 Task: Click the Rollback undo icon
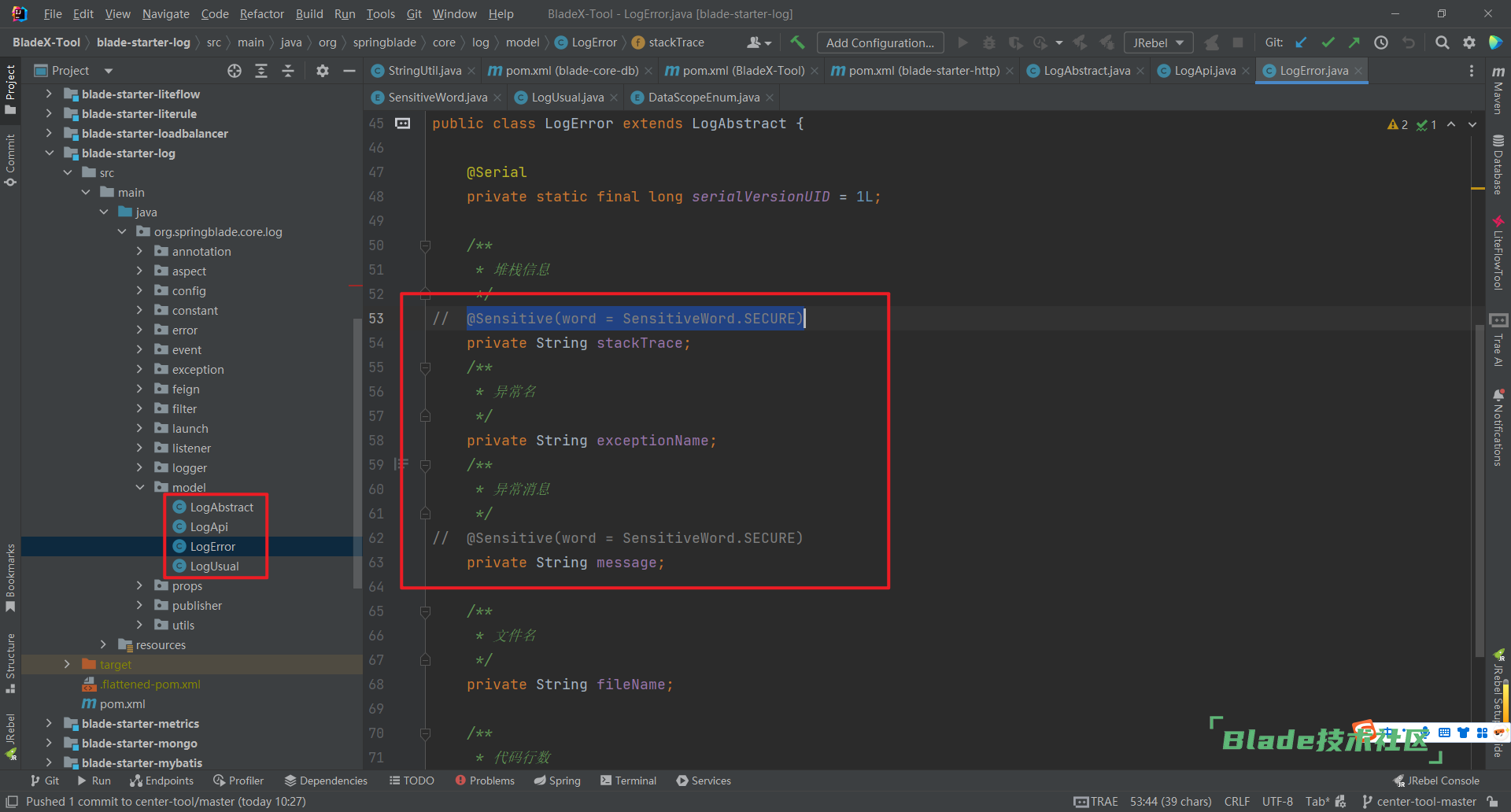point(1409,42)
